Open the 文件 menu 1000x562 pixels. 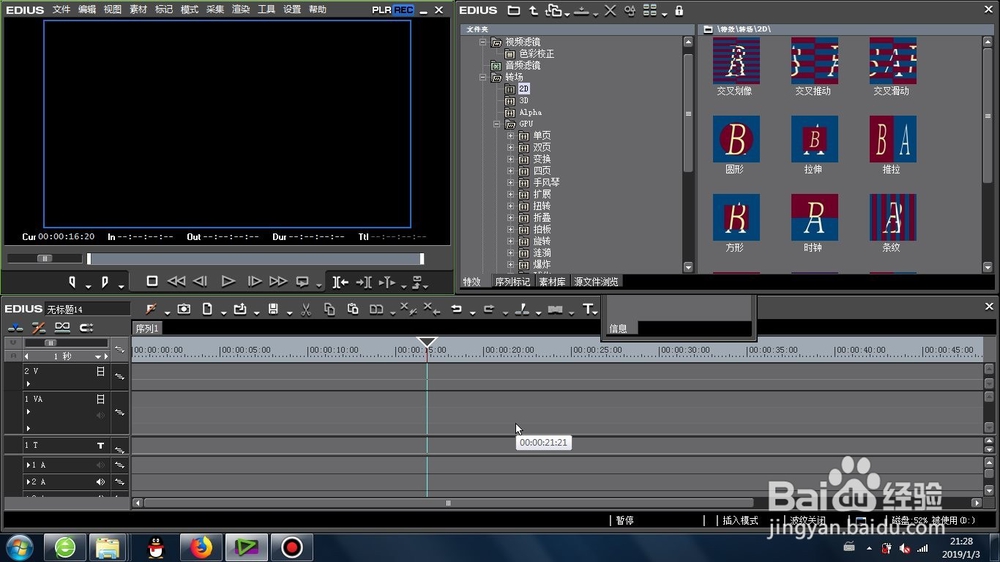point(61,10)
